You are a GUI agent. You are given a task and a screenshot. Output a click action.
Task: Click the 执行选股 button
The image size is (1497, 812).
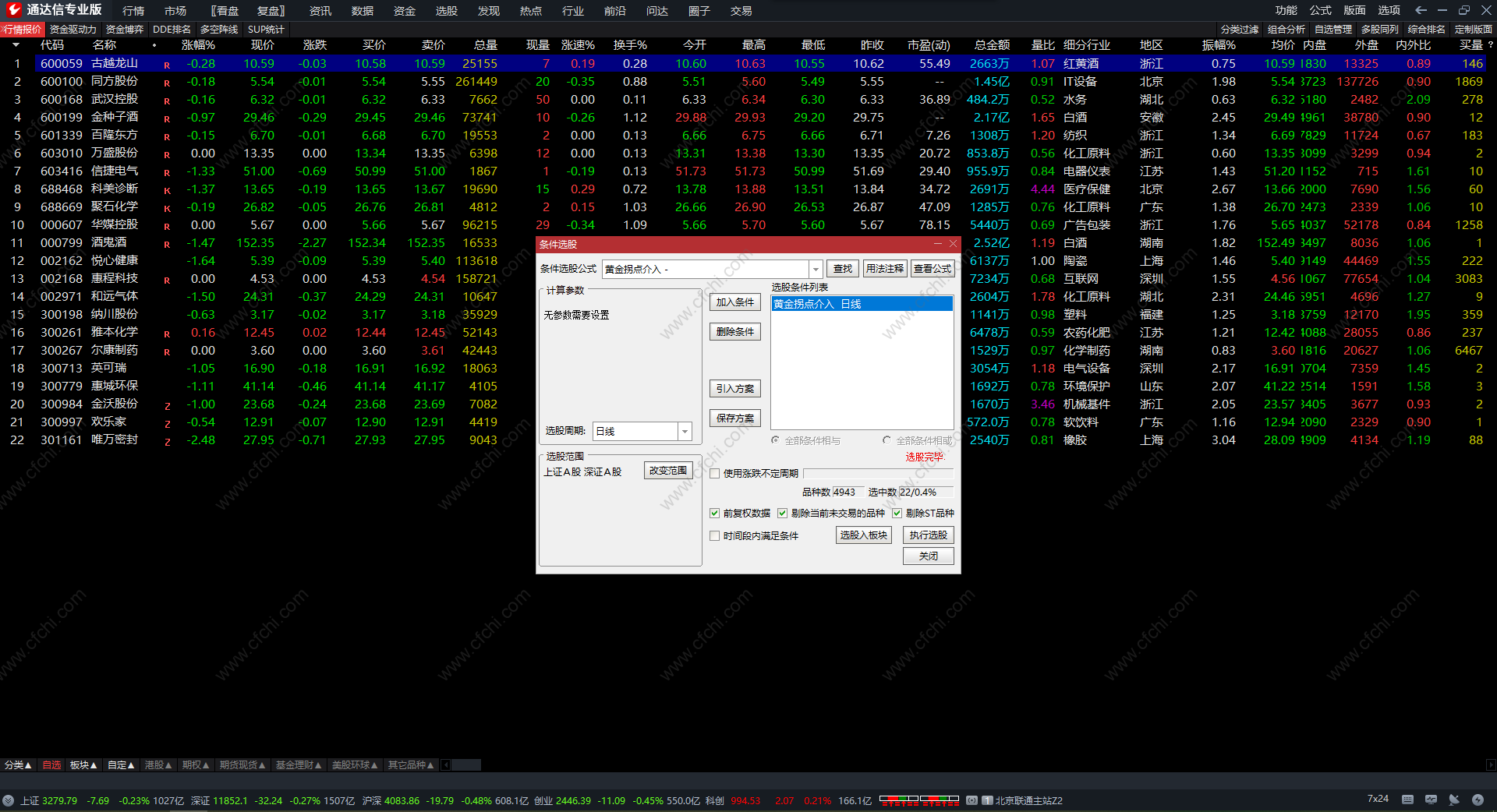928,535
